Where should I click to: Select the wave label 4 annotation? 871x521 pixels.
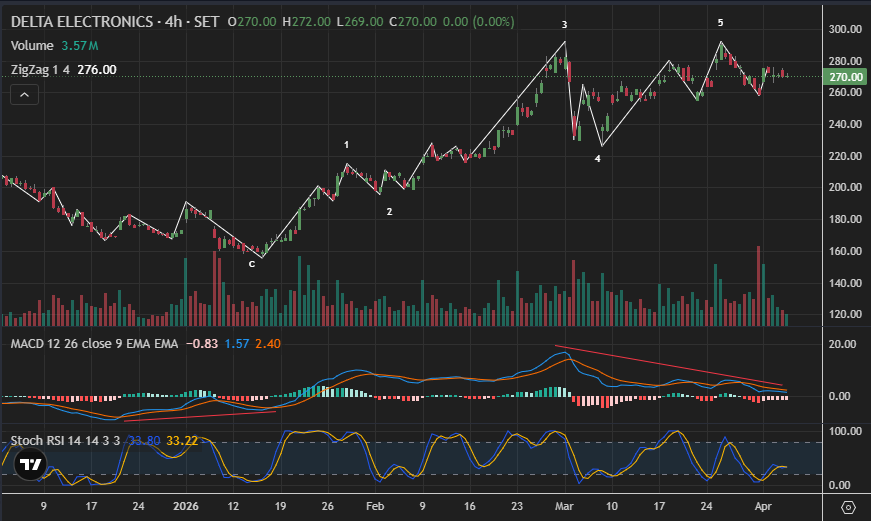(598, 159)
